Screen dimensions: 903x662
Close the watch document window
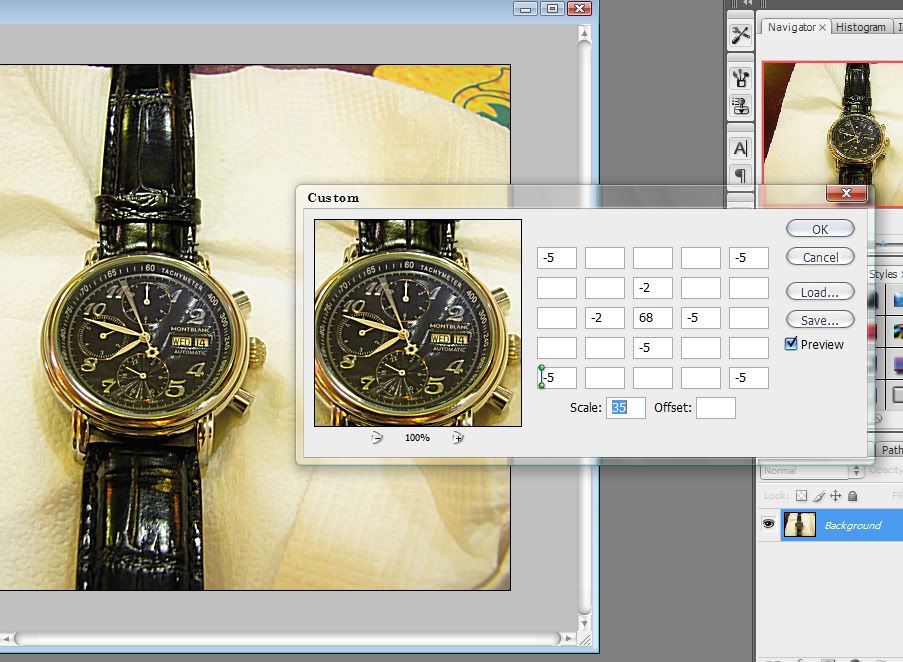579,9
